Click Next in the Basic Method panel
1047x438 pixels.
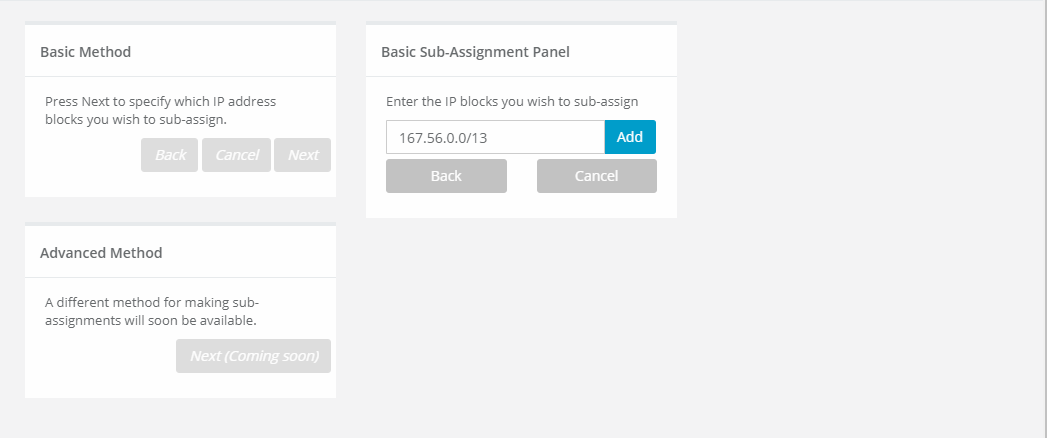point(302,155)
